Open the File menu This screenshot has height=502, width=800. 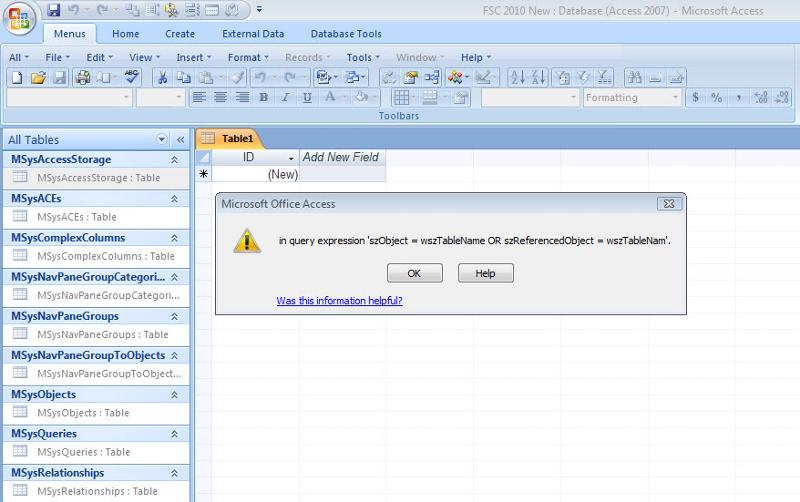pos(58,57)
